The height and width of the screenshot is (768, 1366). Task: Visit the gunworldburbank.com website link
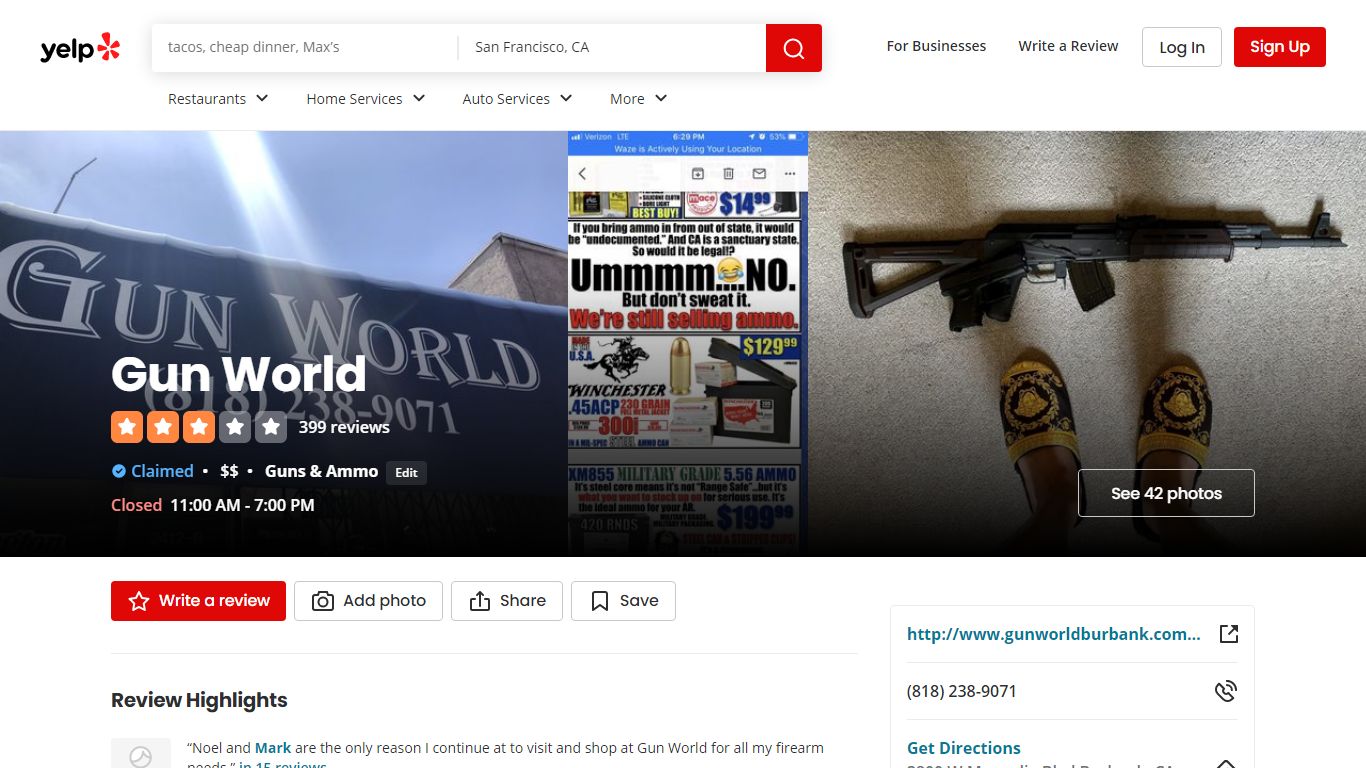tap(1054, 634)
